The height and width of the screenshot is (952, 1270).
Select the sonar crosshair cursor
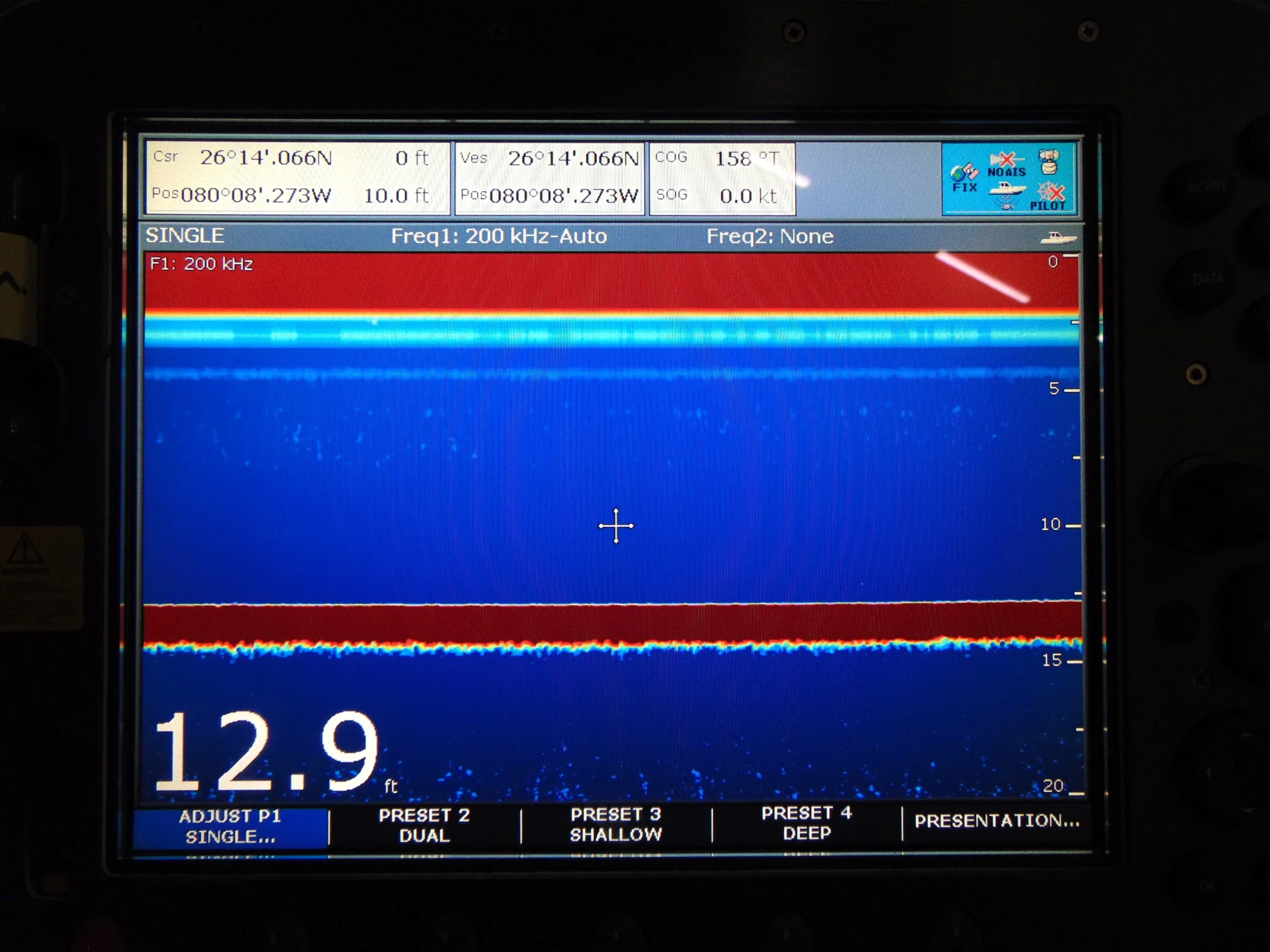616,525
